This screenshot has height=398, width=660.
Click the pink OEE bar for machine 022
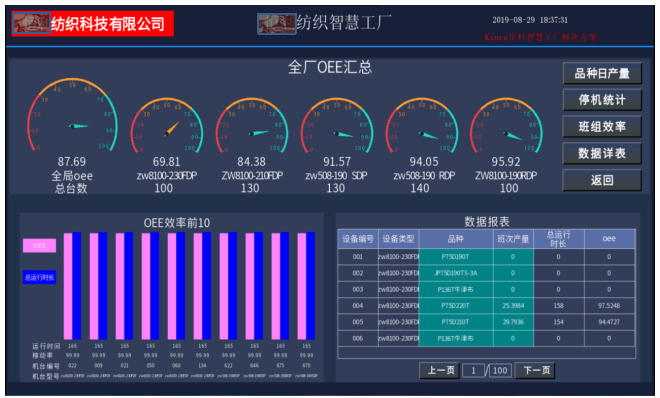point(68,286)
